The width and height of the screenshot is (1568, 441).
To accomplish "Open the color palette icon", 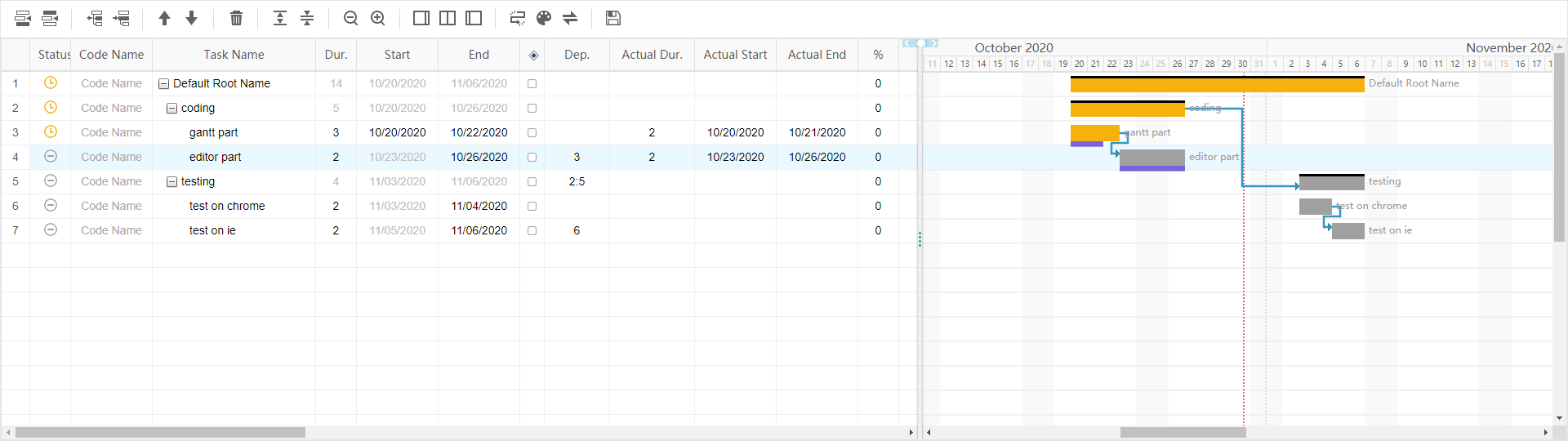I will click(x=544, y=18).
